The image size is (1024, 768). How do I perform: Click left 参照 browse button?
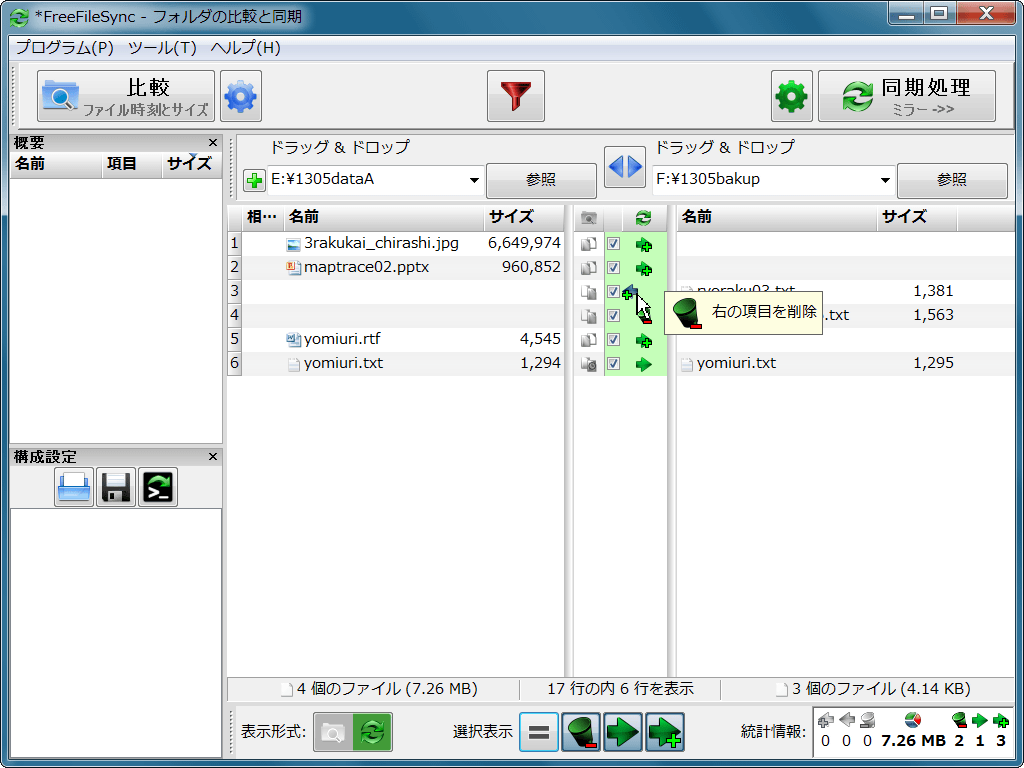click(x=541, y=180)
